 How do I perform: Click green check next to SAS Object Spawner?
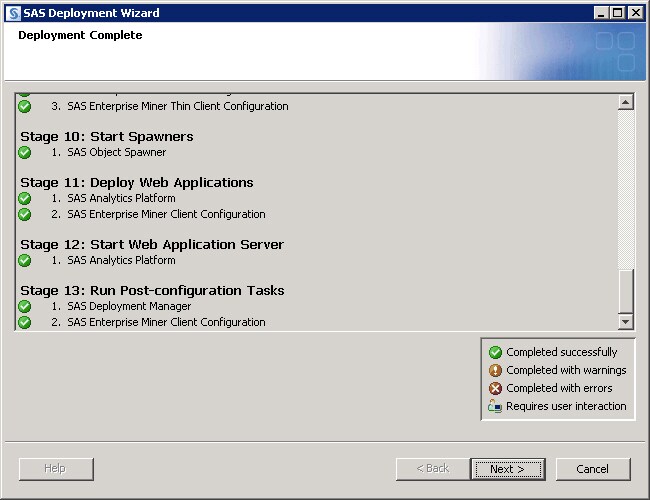[25, 153]
